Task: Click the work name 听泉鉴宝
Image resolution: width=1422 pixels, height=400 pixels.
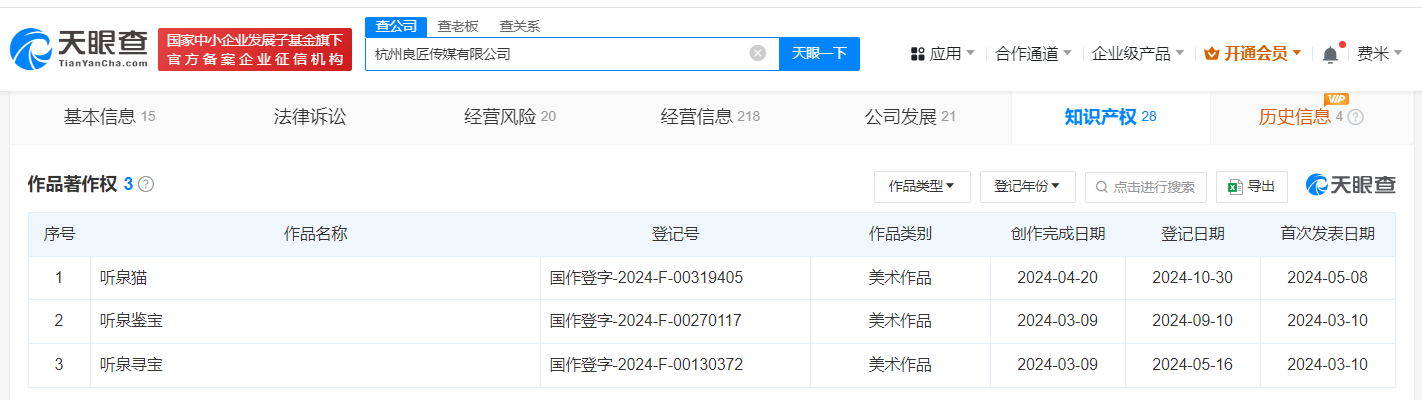Action: (131, 321)
